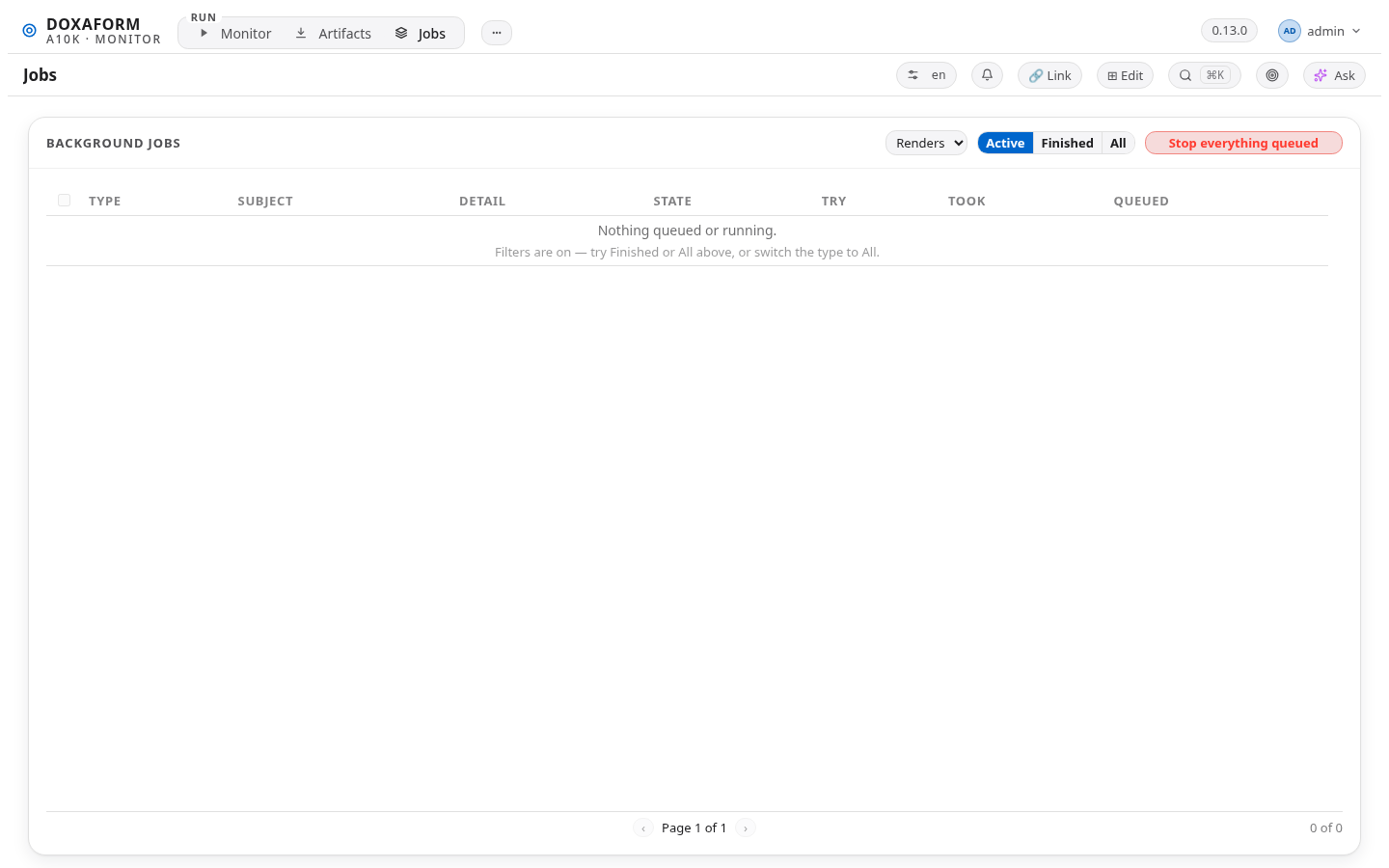This screenshot has width=1389, height=868.
Task: Click the target icon in the toolbar
Action: point(1272,75)
